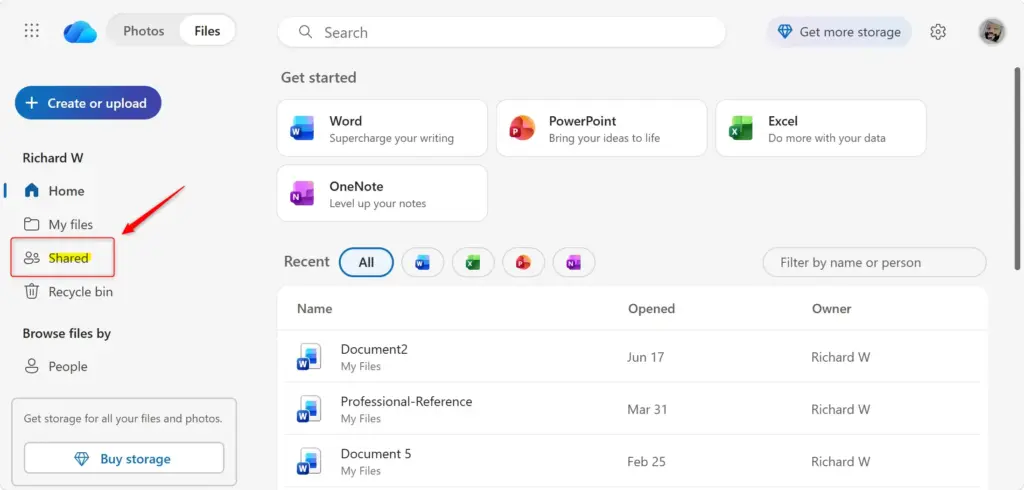Click the OneNote app icon in card
This screenshot has width=1024, height=490.
(303, 193)
